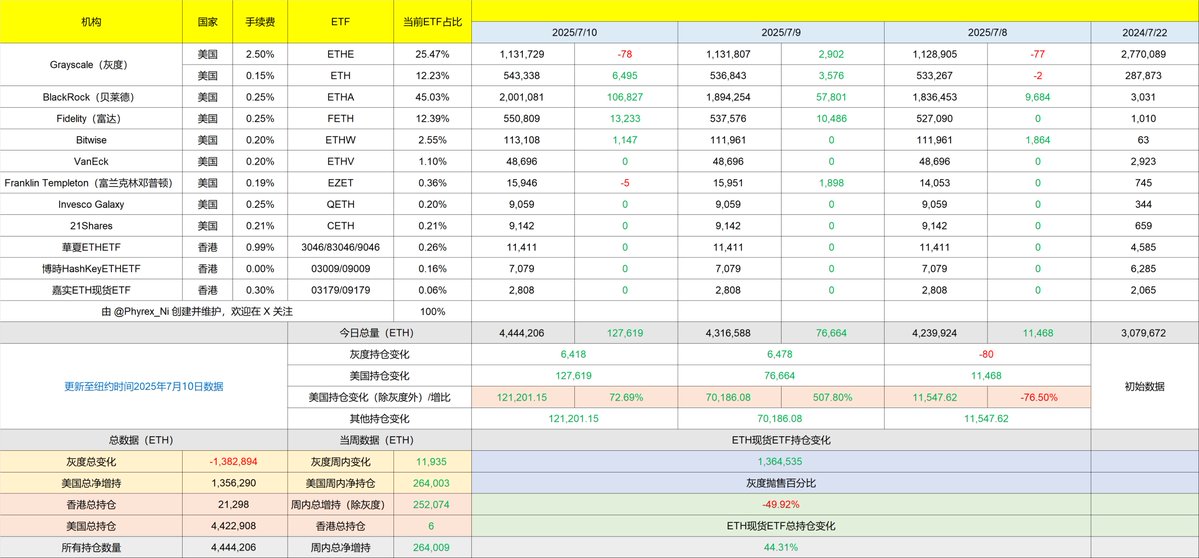Select the 25.47% share cell
Screen dimensions: 1199x558
tap(433, 54)
